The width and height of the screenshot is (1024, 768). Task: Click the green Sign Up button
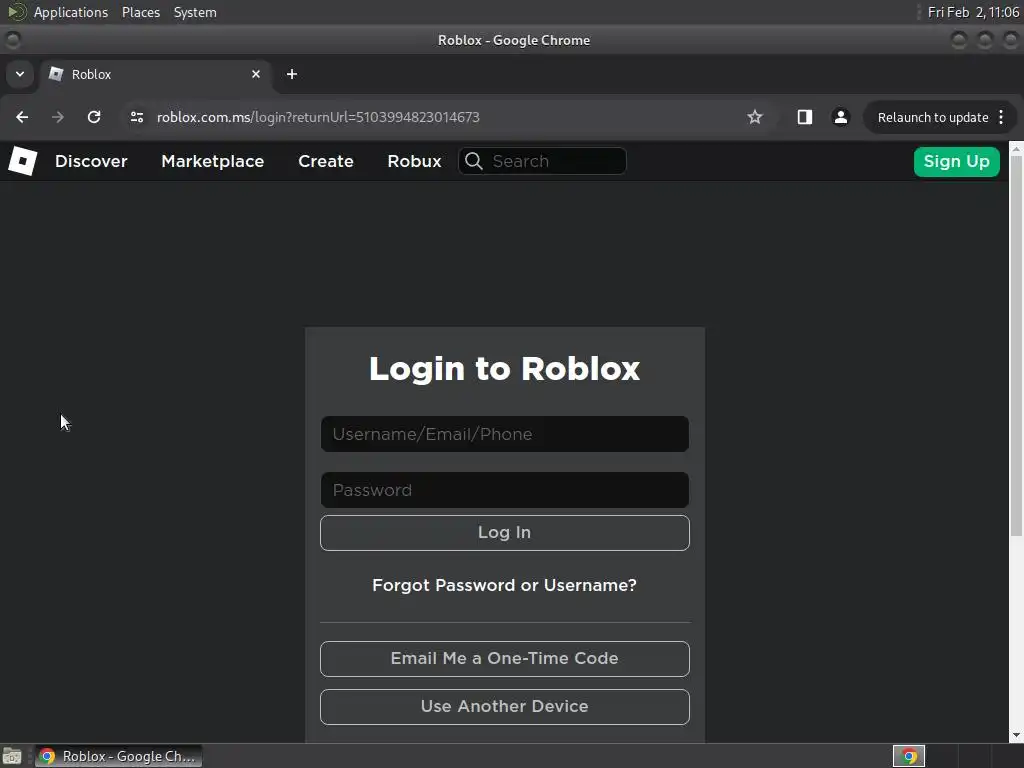(x=957, y=161)
